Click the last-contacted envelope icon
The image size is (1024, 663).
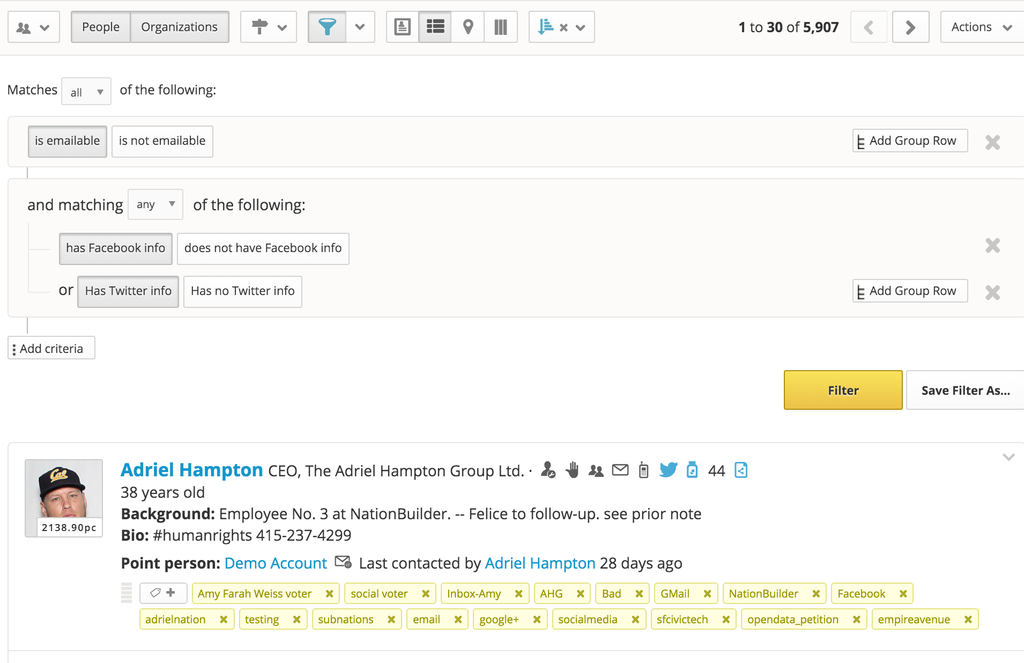(343, 562)
